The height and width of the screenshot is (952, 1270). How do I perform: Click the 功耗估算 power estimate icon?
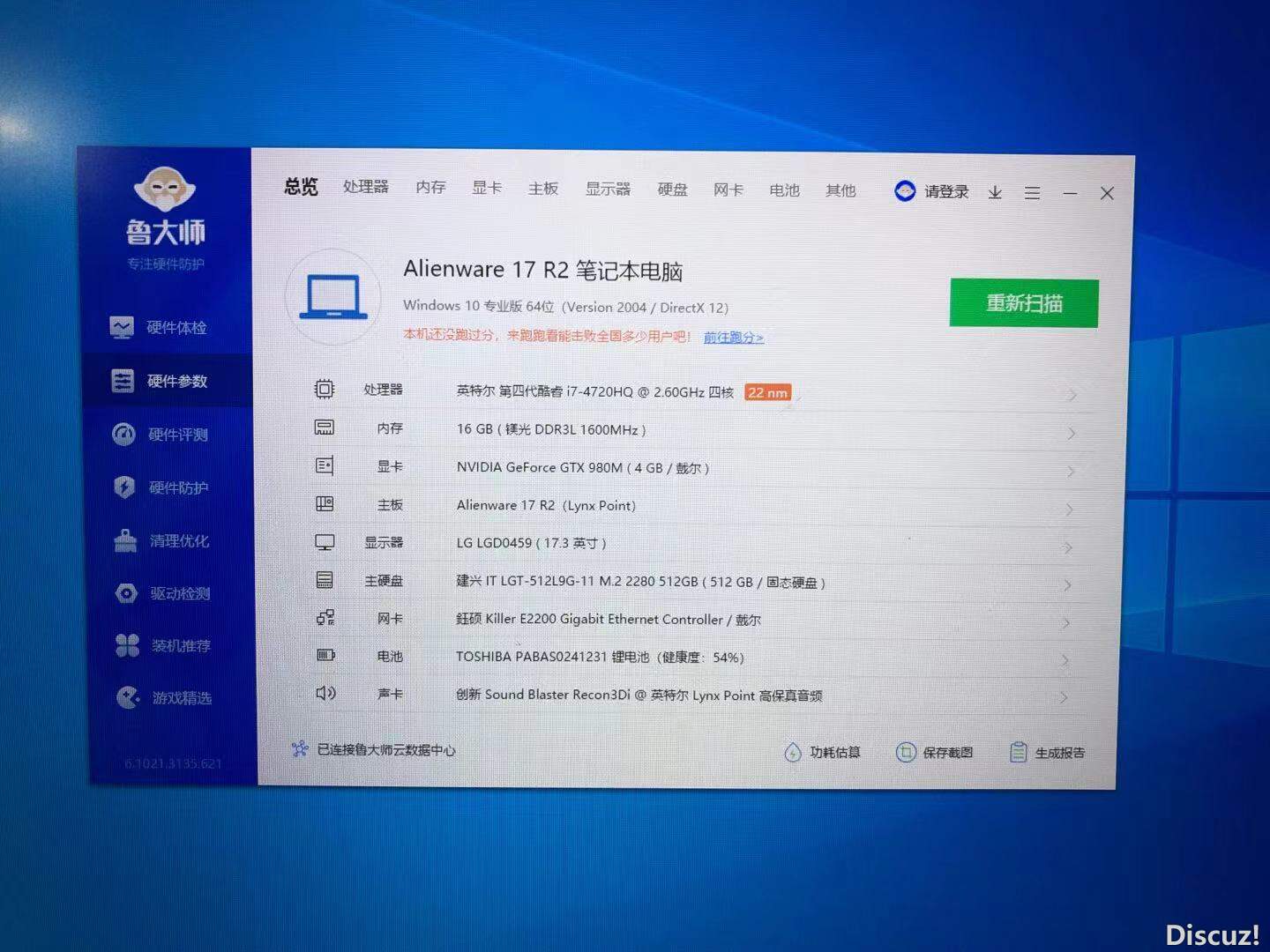[x=793, y=752]
